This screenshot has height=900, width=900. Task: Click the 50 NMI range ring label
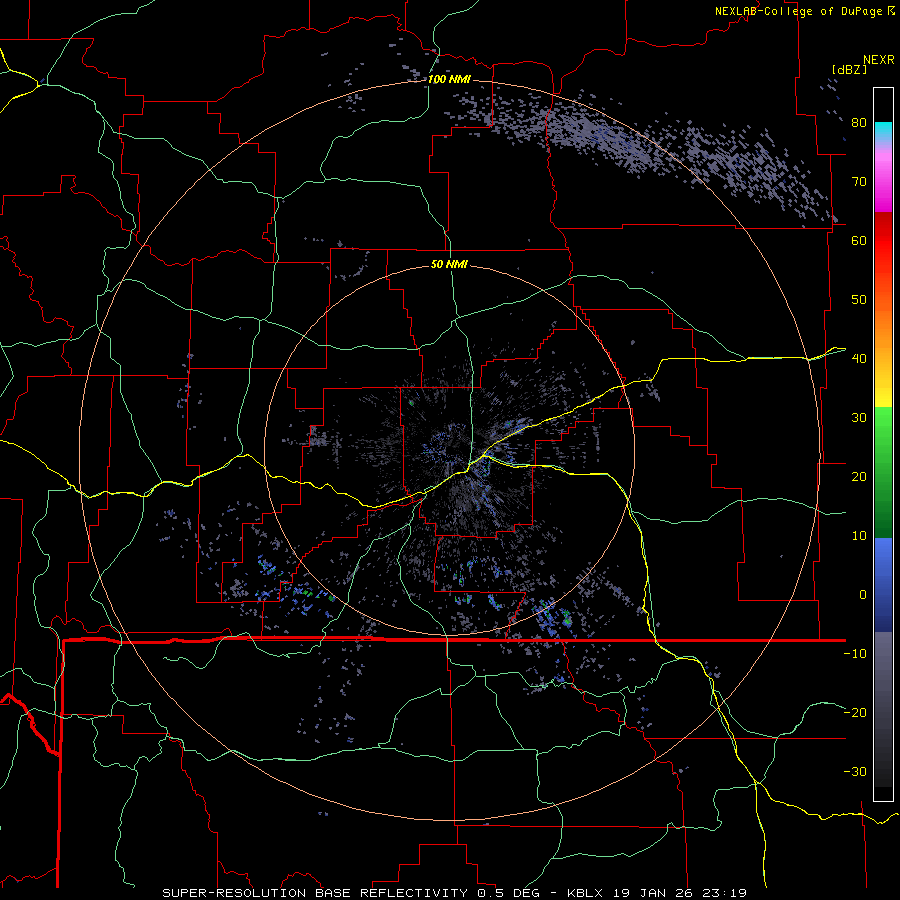(x=449, y=264)
